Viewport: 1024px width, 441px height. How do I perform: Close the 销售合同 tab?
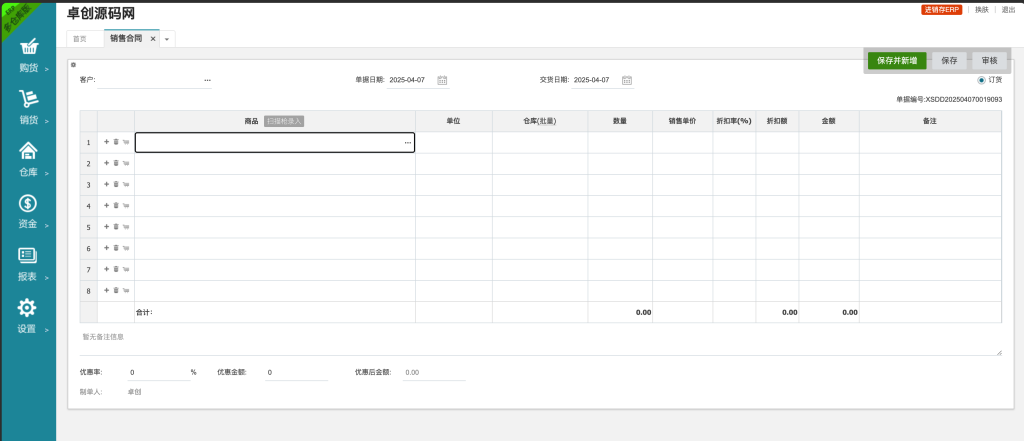tap(153, 39)
